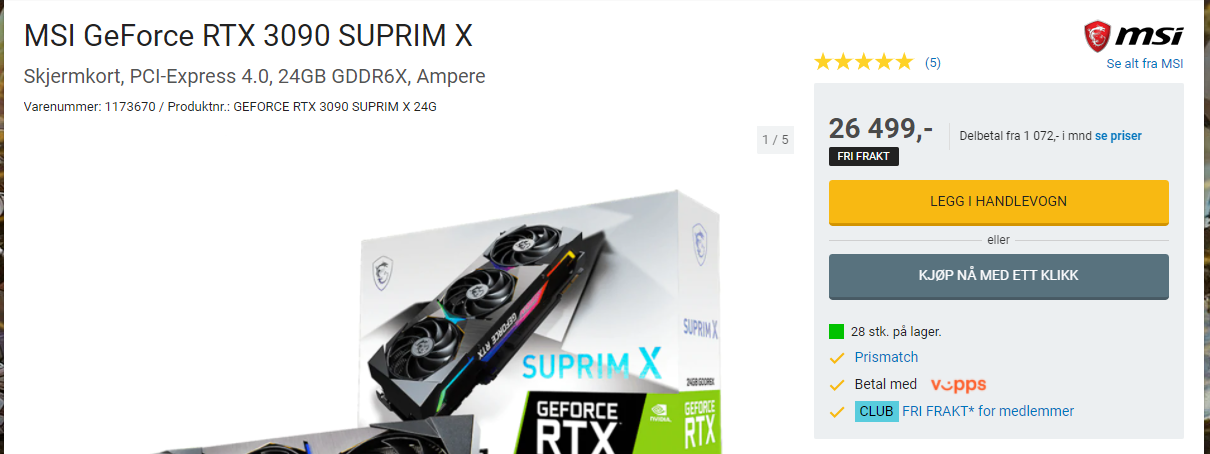
Task: Add product with Legg i handlevogn
Action: click(x=999, y=202)
